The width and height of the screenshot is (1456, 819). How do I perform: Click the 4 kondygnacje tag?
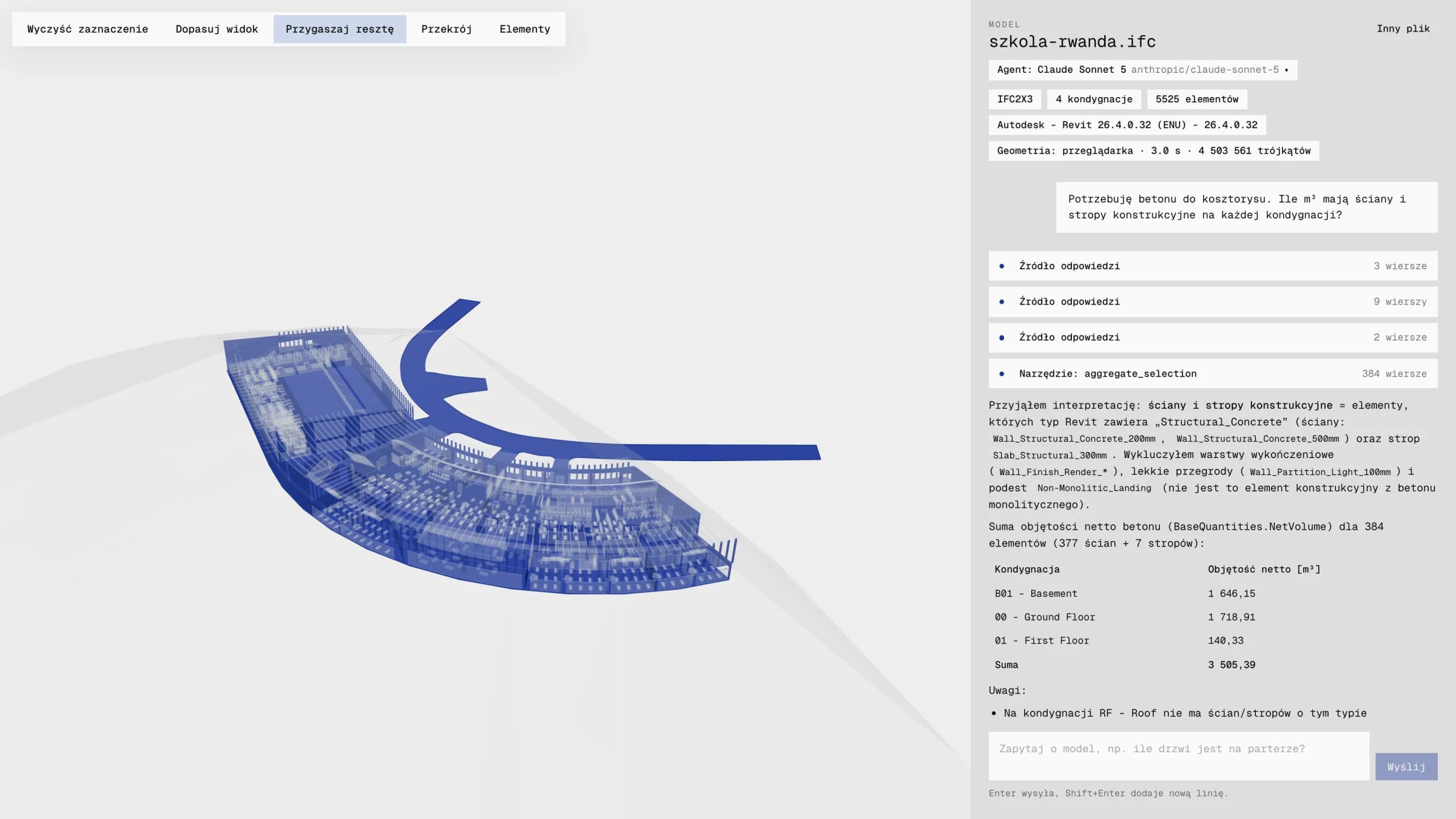(1094, 99)
